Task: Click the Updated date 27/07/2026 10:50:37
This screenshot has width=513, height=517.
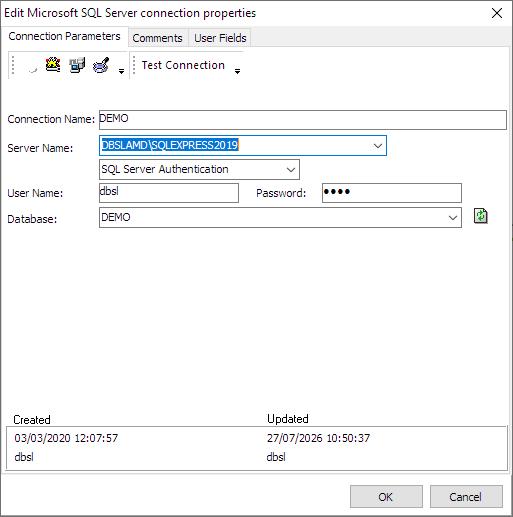Action: [x=318, y=438]
